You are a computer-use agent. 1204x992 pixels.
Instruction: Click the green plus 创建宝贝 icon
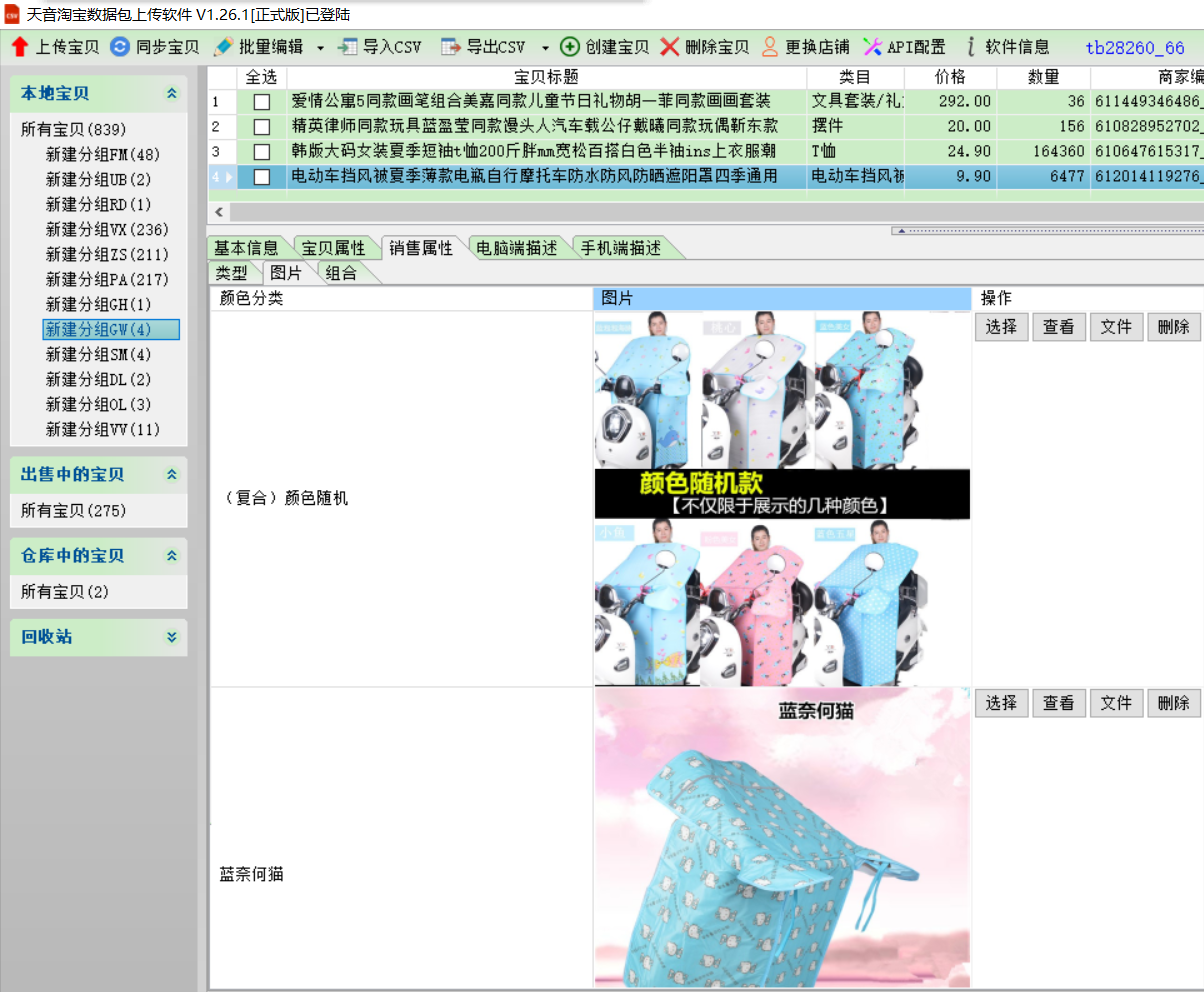570,47
